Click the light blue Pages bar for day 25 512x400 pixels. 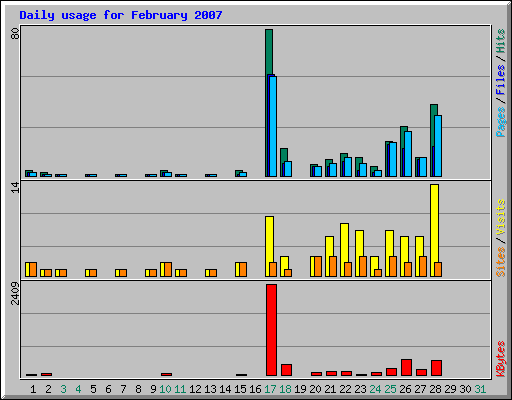[x=393, y=160]
